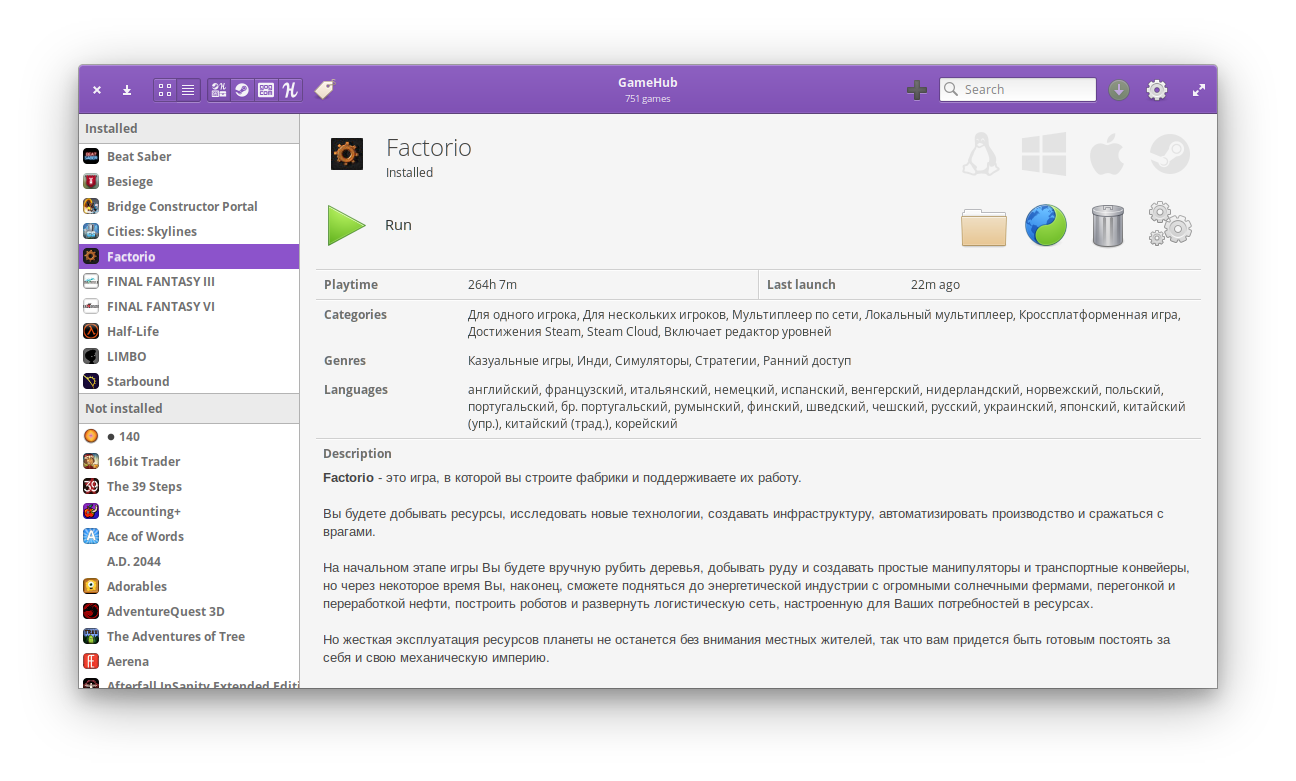The image size is (1296, 781).
Task: Select the Humble Bundle source filter icon
Action: pyautogui.click(x=290, y=89)
